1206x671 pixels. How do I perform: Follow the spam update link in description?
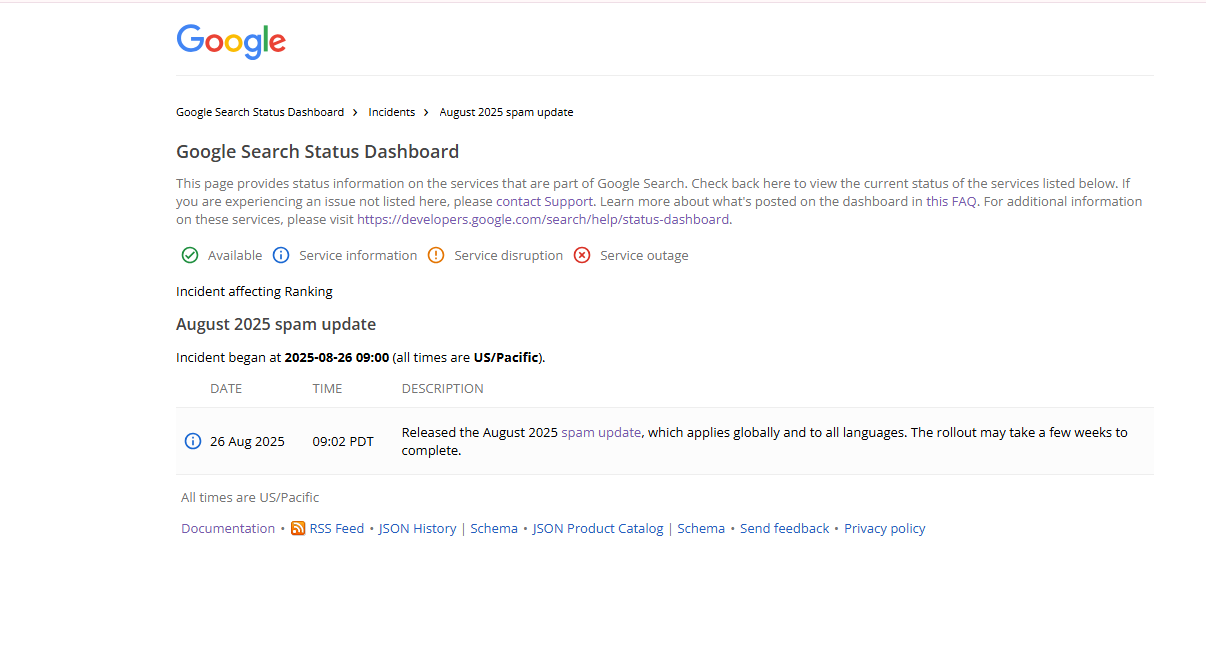point(601,432)
